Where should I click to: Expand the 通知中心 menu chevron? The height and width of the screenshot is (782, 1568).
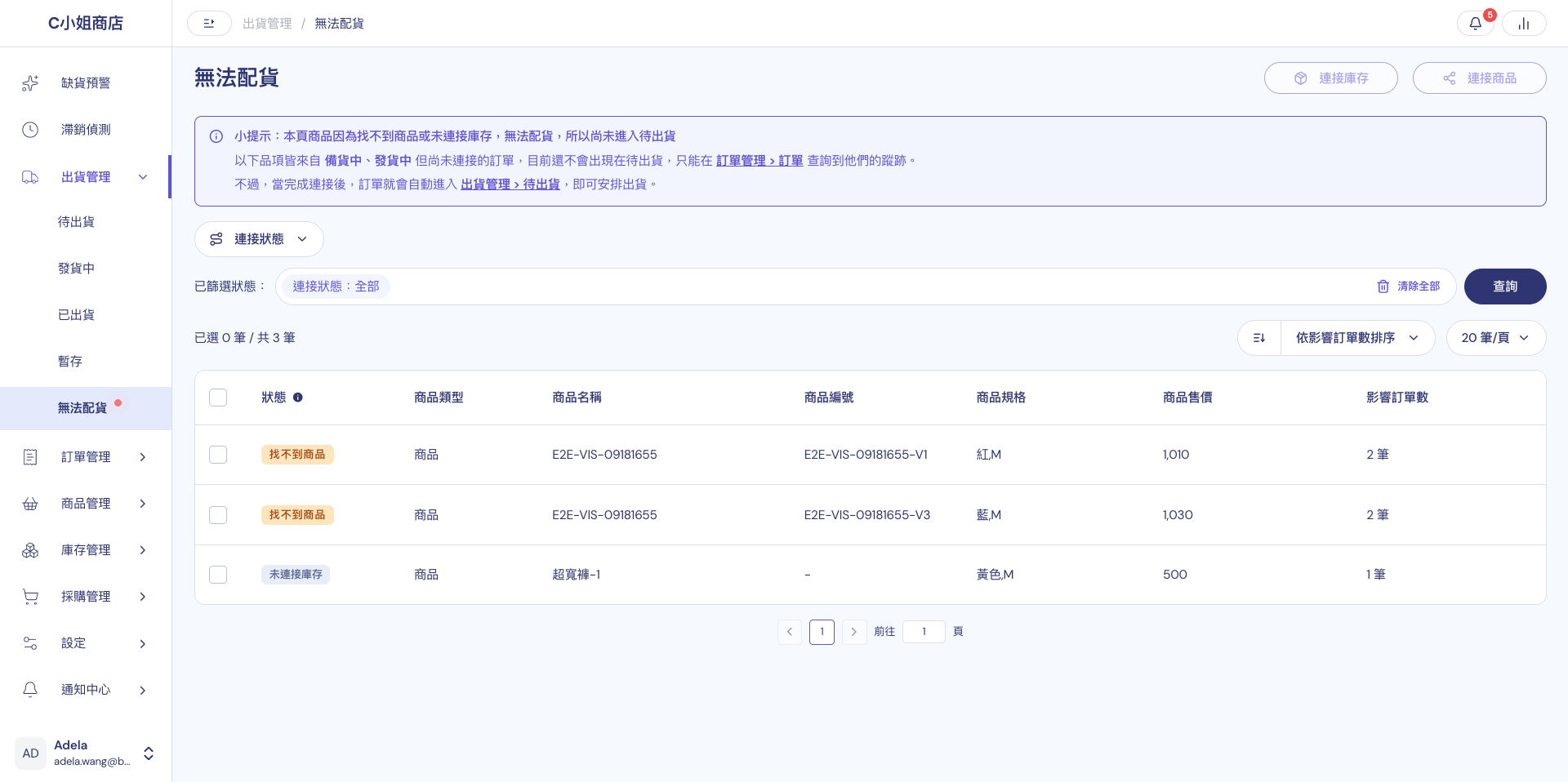pos(143,691)
